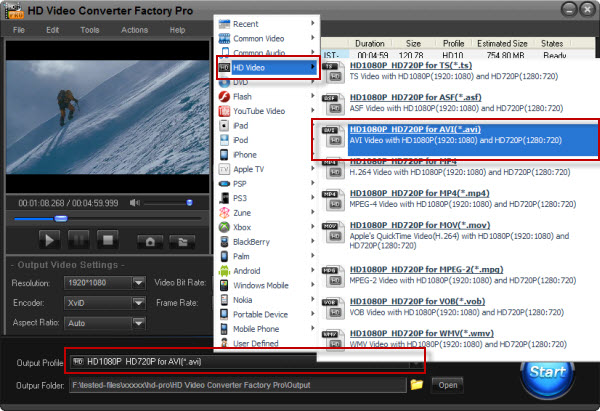Viewport: 600px width, 411px height.
Task: Click the iPod category icon
Action: tap(224, 140)
